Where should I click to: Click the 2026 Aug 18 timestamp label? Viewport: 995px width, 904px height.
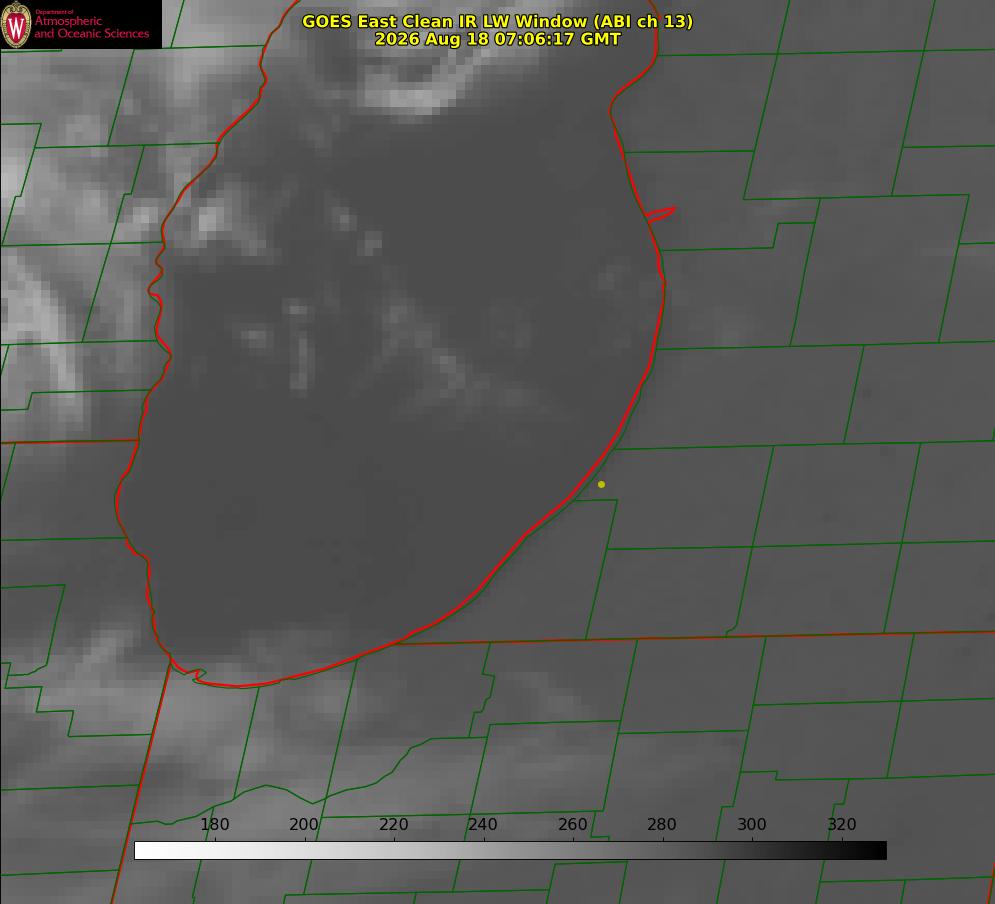(497, 39)
